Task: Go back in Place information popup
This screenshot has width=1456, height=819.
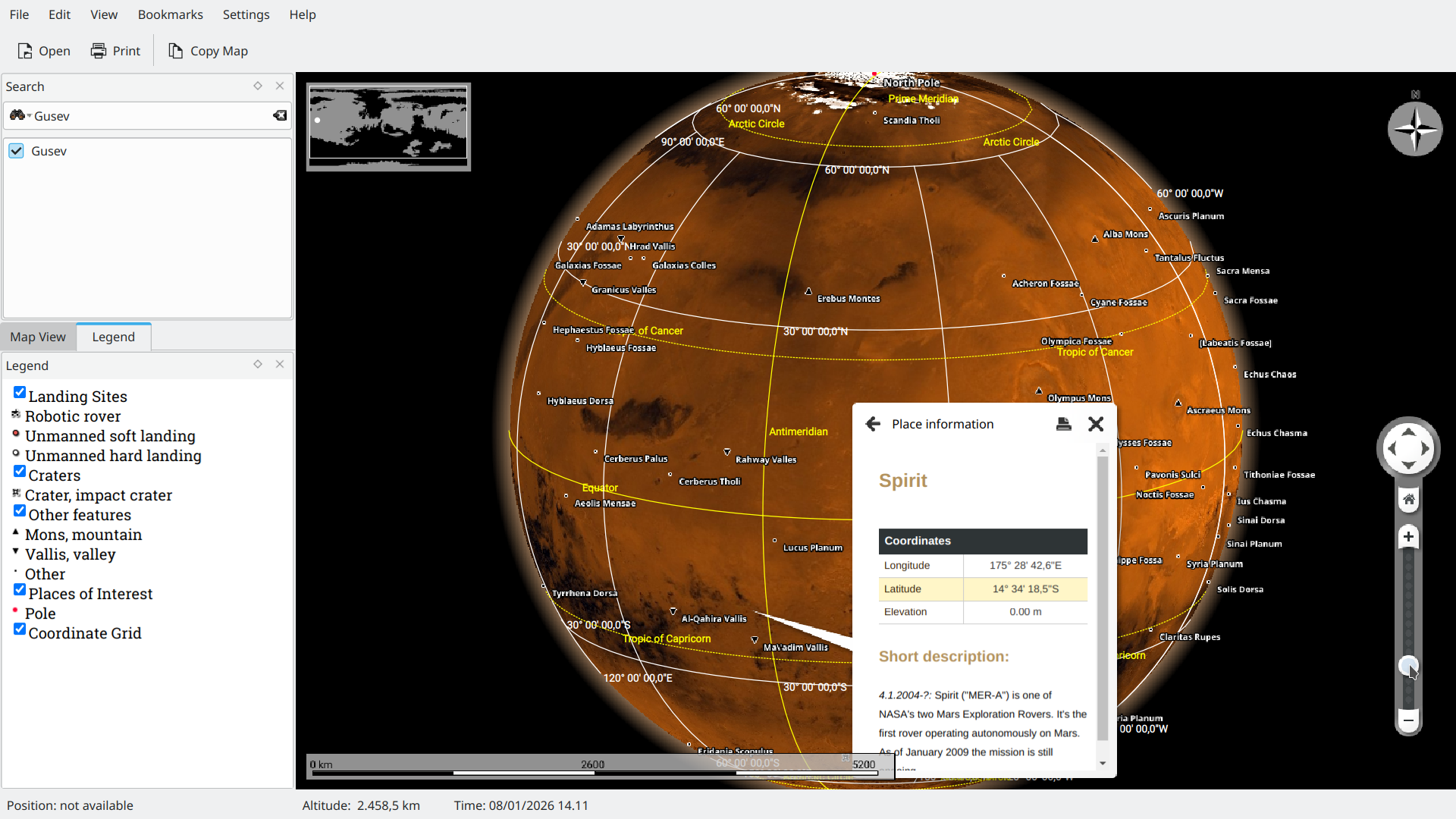Action: tap(873, 424)
